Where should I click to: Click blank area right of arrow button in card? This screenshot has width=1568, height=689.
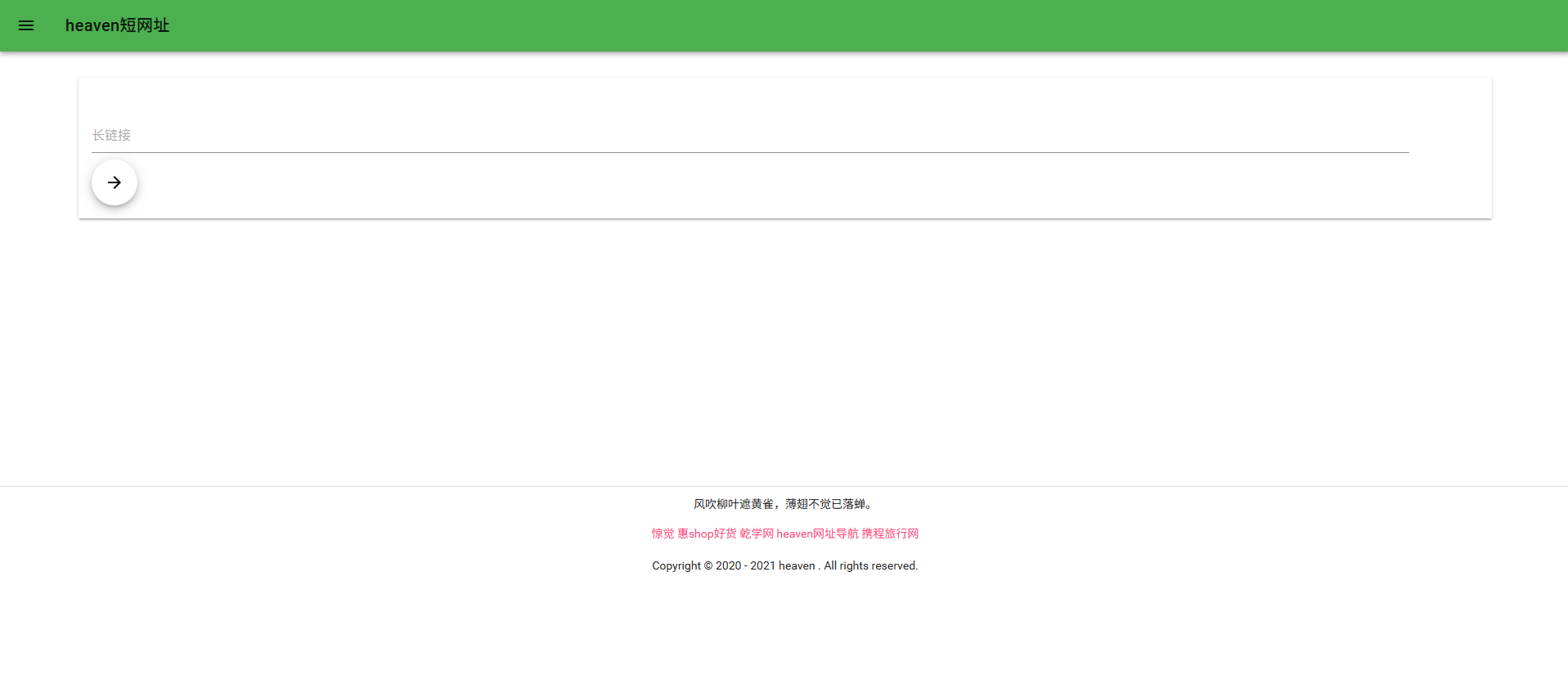tap(736, 184)
